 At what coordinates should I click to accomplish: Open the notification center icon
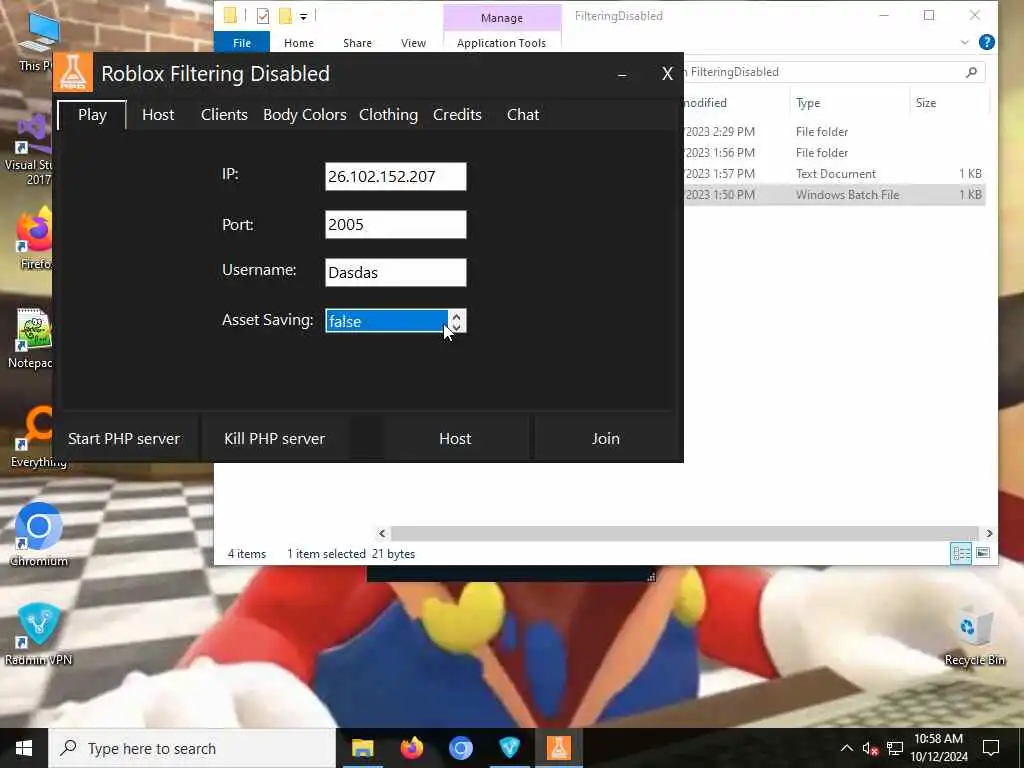[991, 748]
